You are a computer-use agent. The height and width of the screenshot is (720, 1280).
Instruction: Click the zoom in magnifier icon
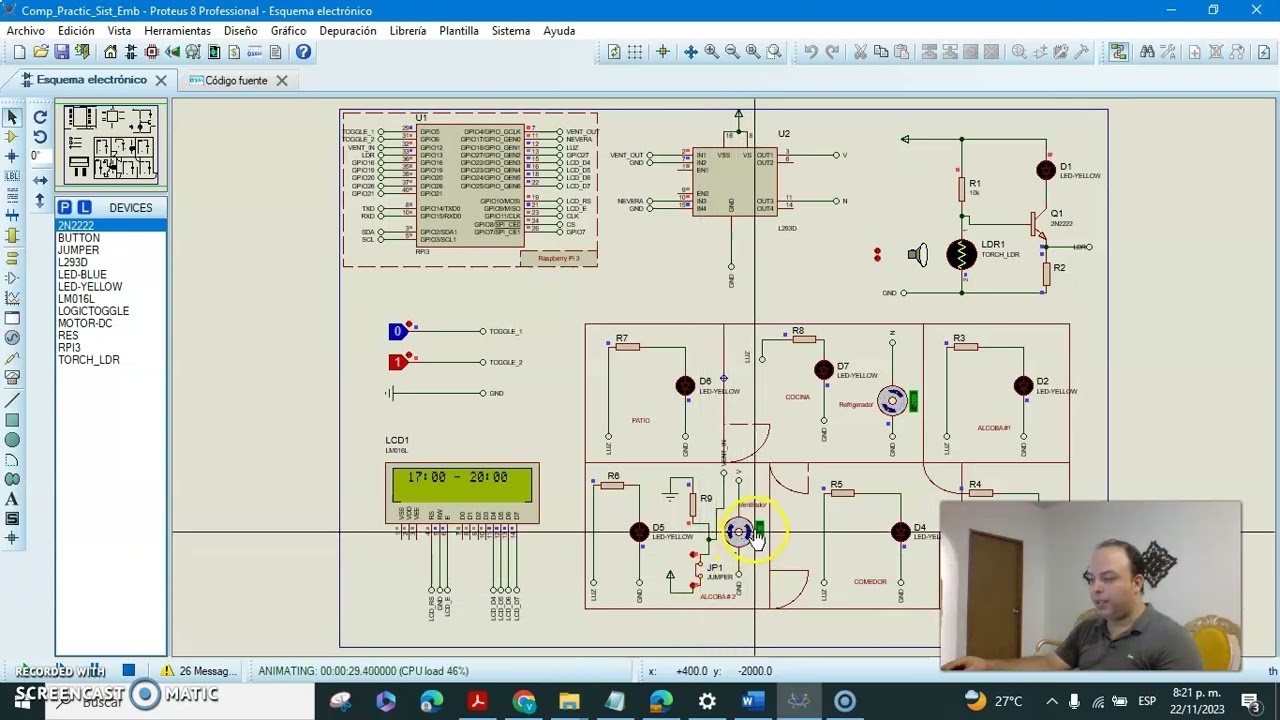coord(711,52)
